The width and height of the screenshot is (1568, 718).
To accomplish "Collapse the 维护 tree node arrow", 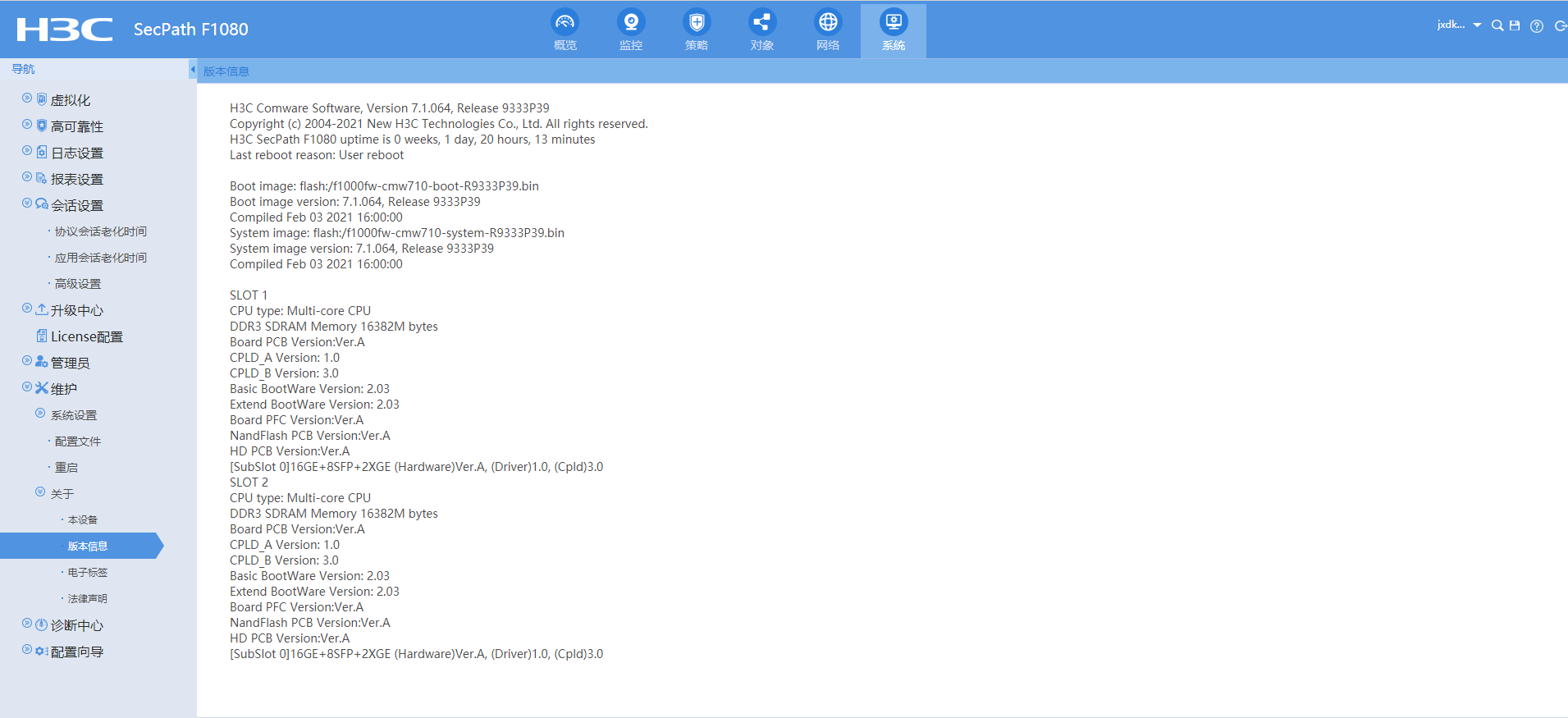I will click(x=27, y=387).
